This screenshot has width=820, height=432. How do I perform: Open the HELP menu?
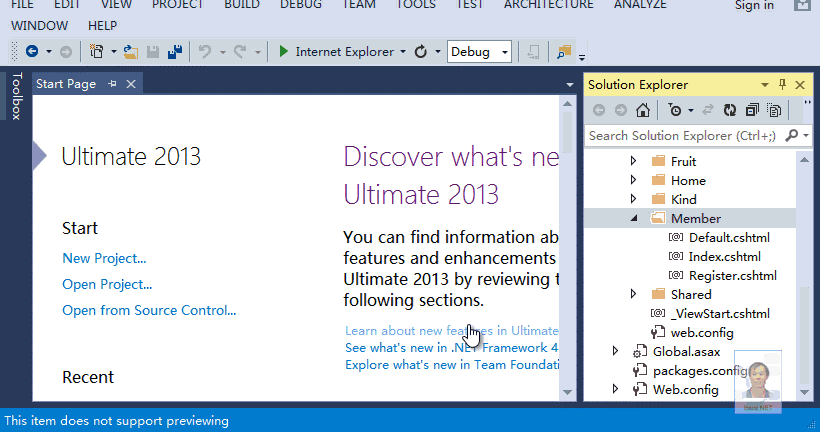[102, 26]
